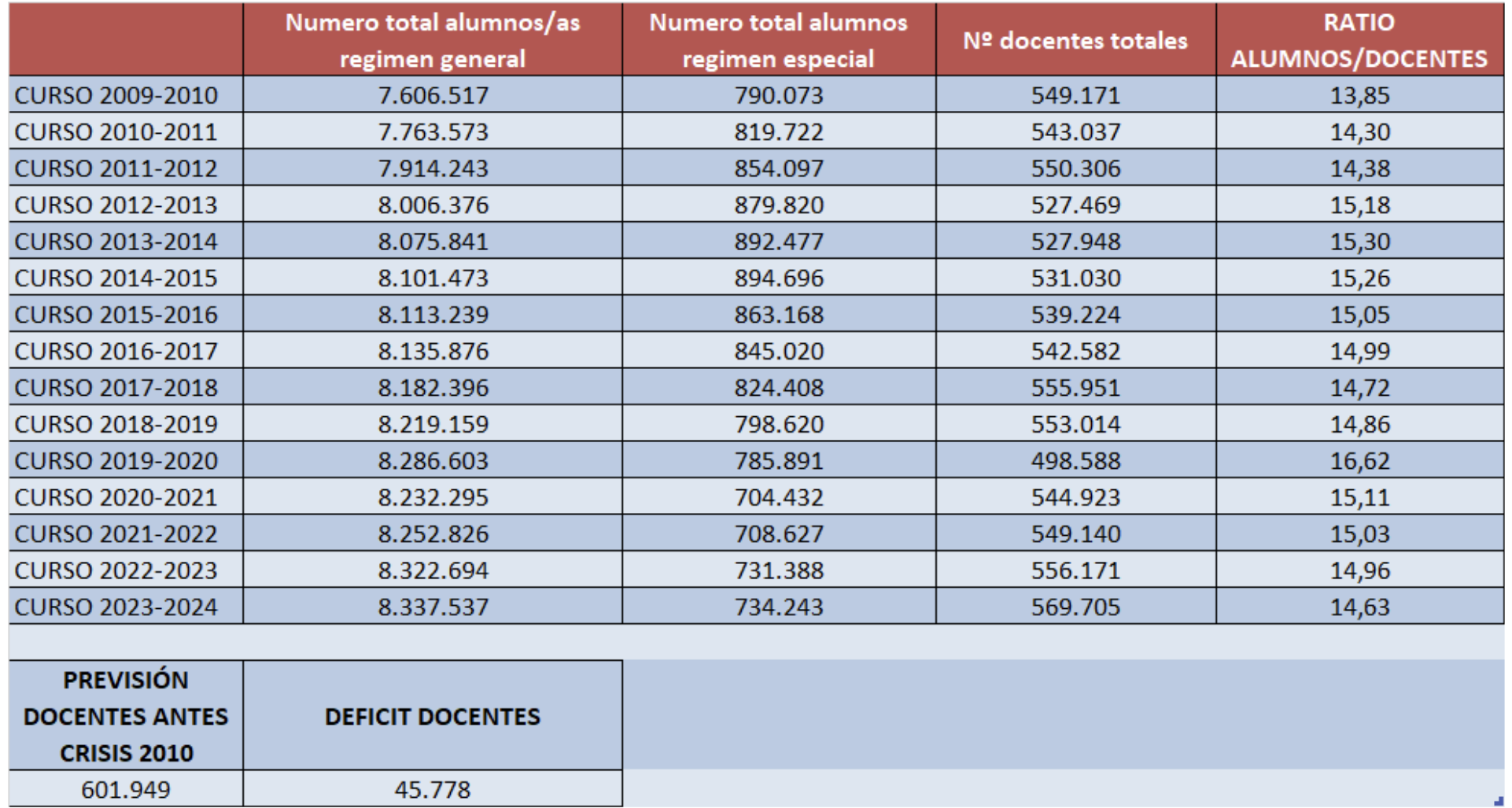Select the 'DEFICIT DOCENTES' header cell
Screen dimensions: 1512x808
(x=432, y=716)
